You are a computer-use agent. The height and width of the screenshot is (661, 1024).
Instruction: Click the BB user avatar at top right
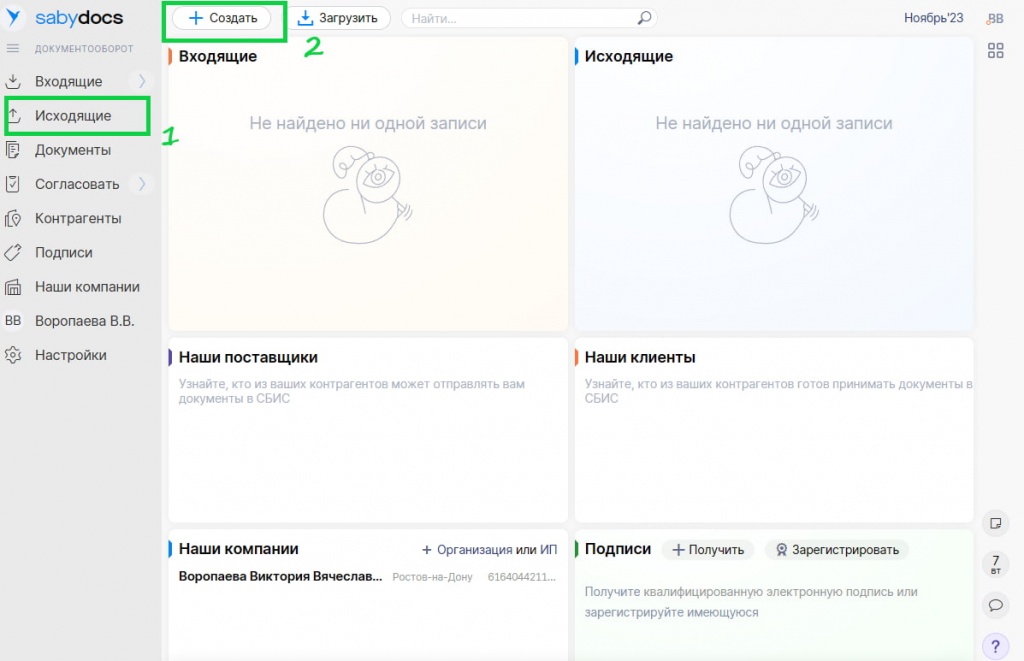995,19
